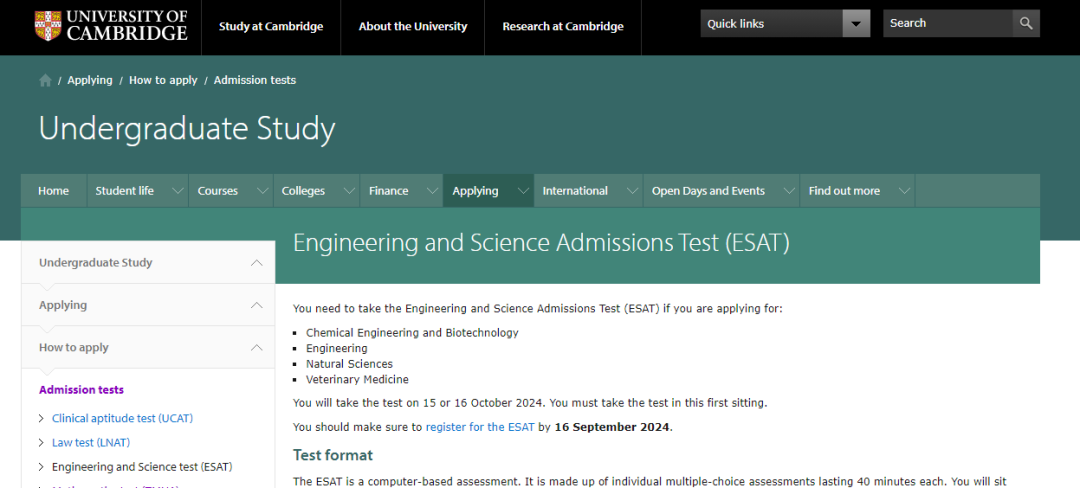Click the 16 September 2024 deadline text
Screen dimensions: 1080x488
[612, 427]
